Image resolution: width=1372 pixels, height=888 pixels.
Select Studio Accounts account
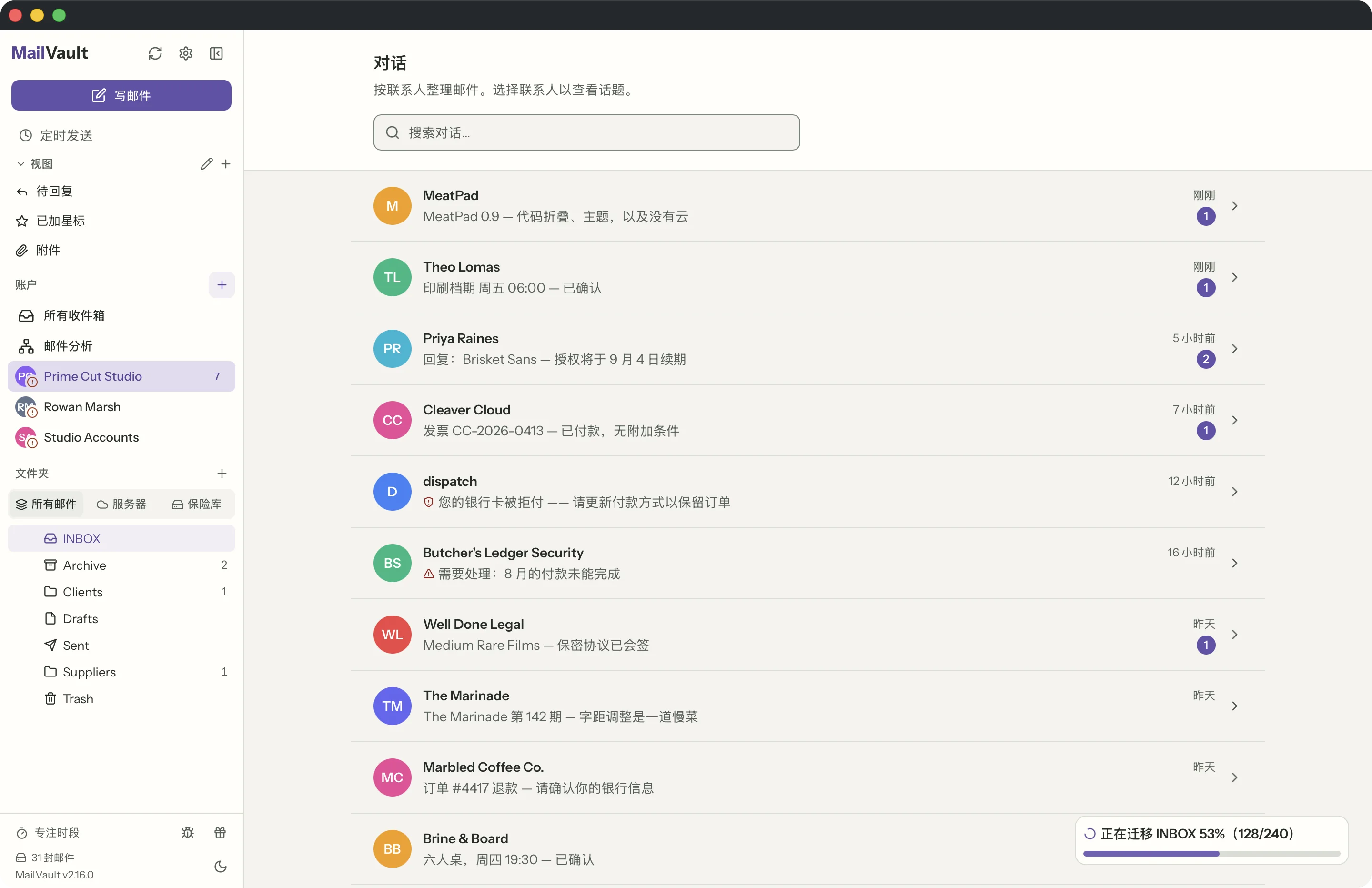tap(121, 438)
